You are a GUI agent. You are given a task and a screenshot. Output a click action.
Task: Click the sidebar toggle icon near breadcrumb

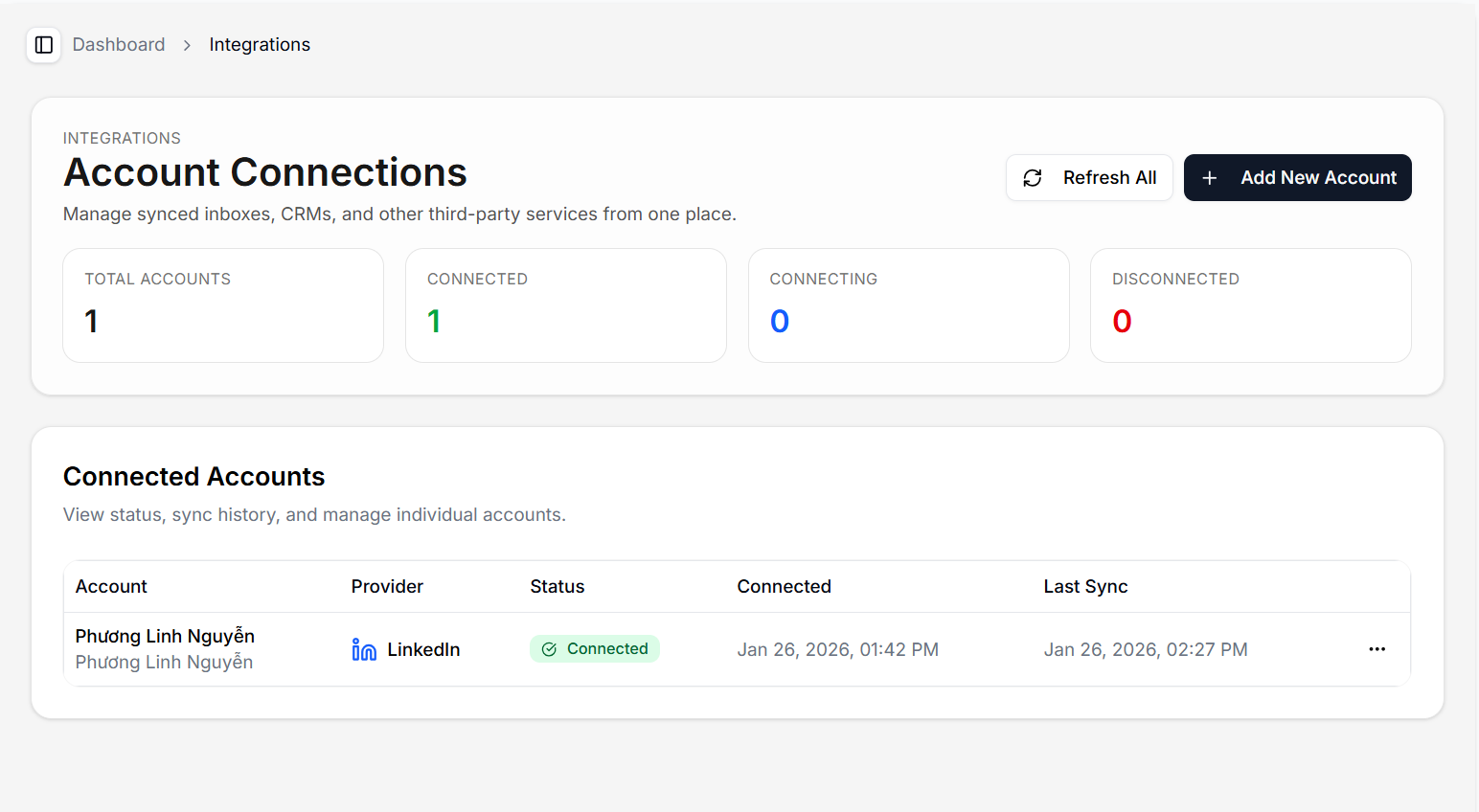(x=43, y=44)
